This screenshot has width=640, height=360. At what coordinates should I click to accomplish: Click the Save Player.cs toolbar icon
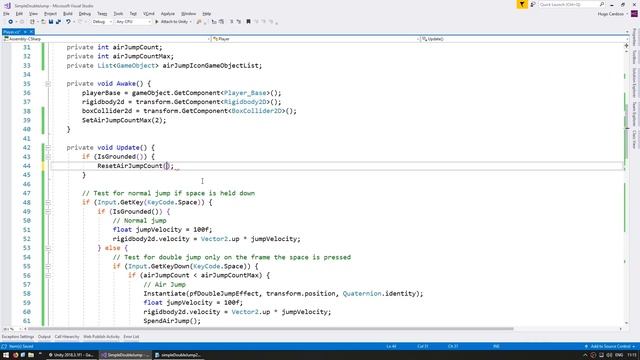click(x=51, y=22)
